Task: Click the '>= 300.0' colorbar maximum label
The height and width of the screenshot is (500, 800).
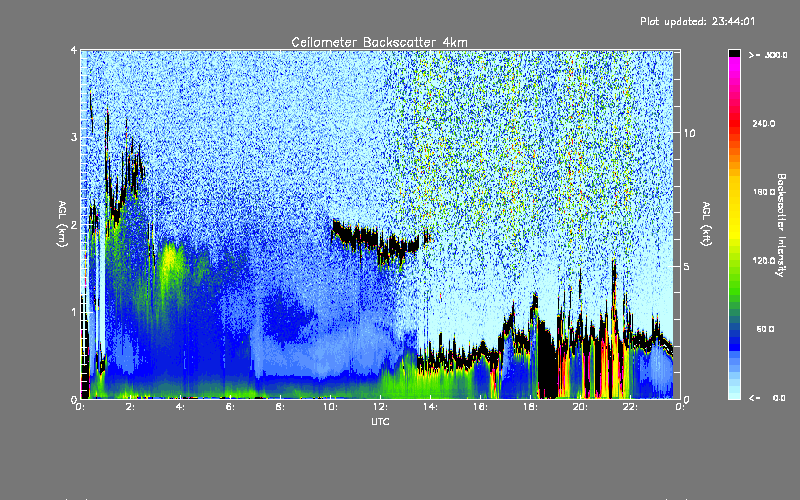Action: pos(768,55)
